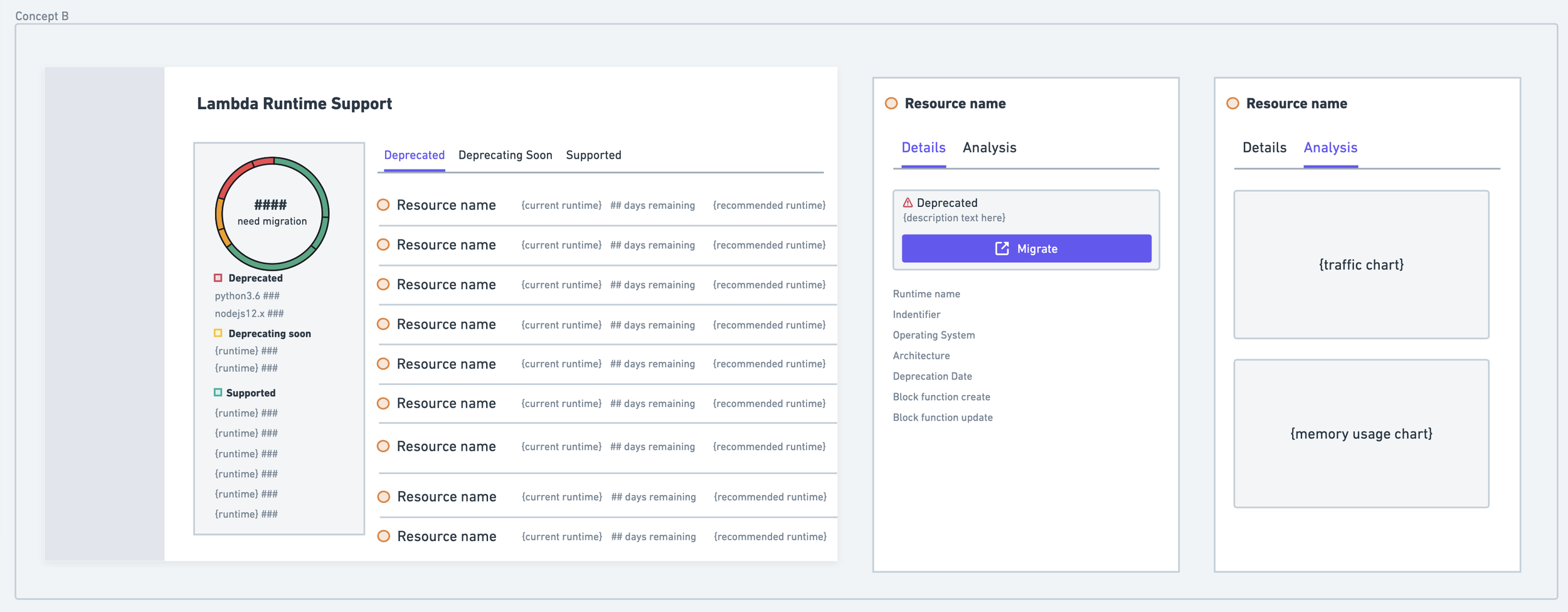
Task: Switch to the Deprecating Soon tab
Action: (x=505, y=155)
